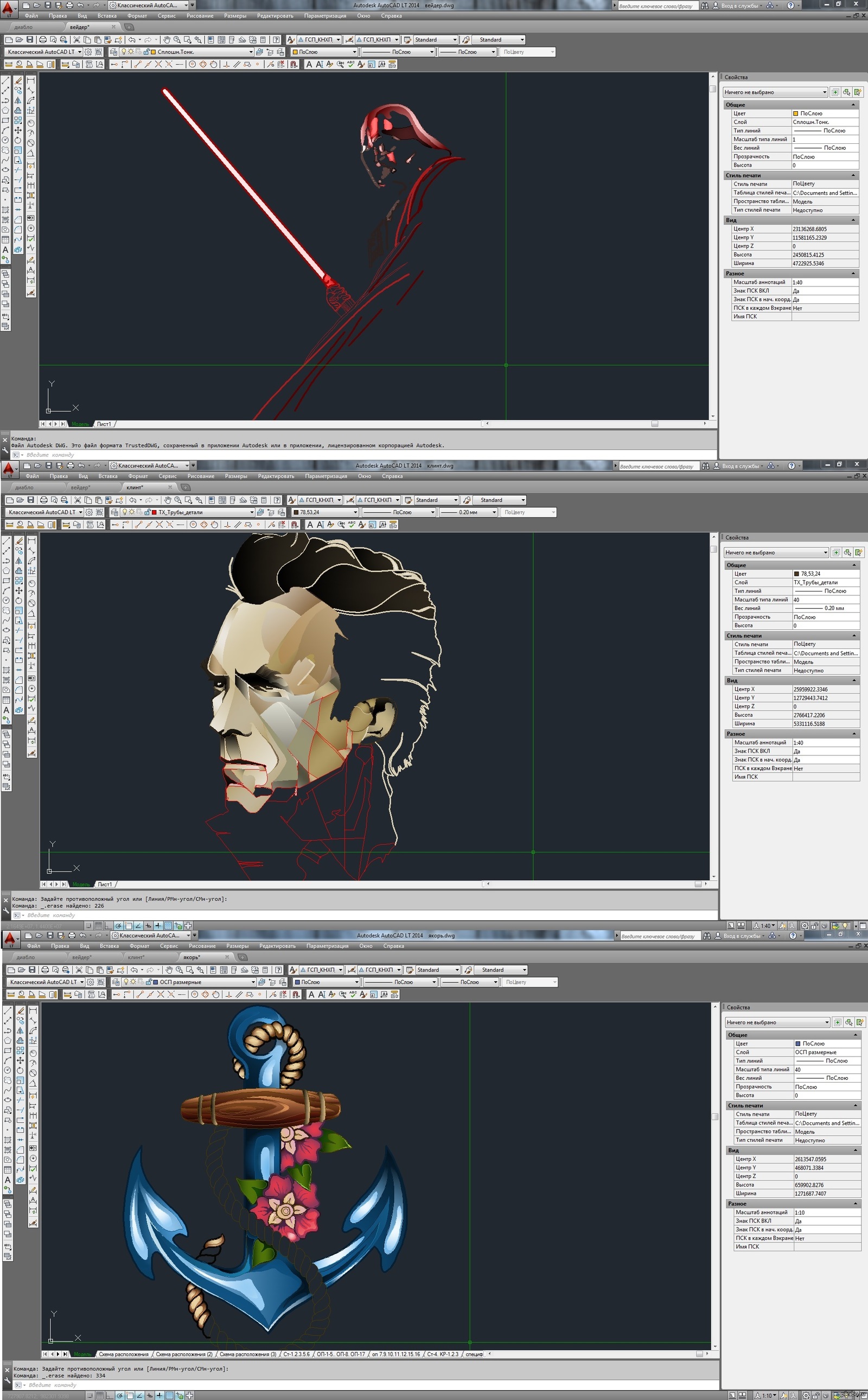The width and height of the screenshot is (868, 1400).
Task: Click new drawing tab button beside якорь* tab
Action: click(242, 957)
